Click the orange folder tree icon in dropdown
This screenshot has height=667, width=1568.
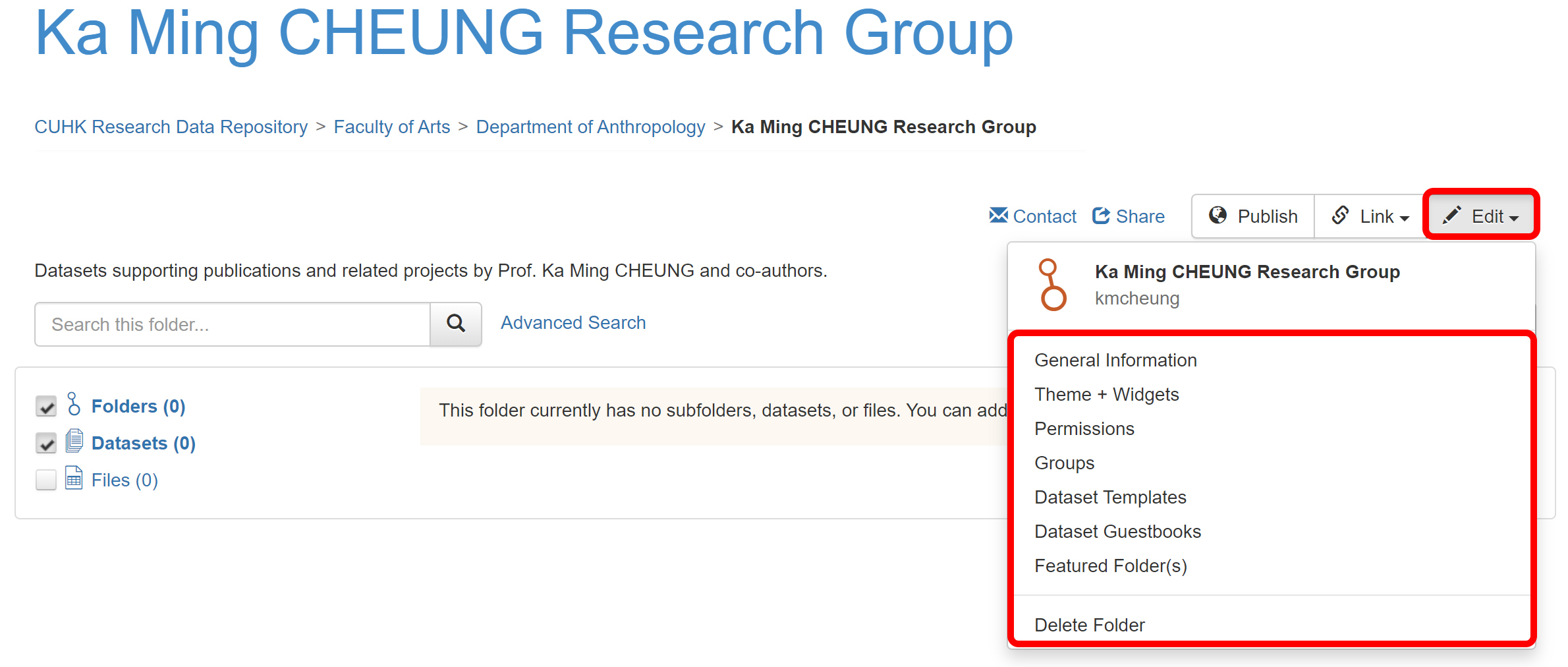click(1052, 285)
